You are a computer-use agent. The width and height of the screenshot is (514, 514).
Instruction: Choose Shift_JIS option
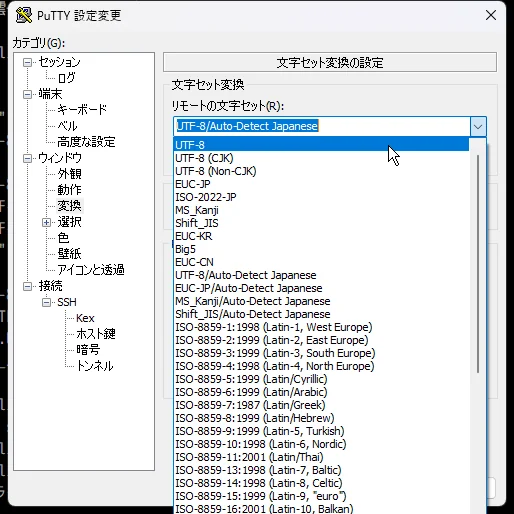[x=321, y=223]
